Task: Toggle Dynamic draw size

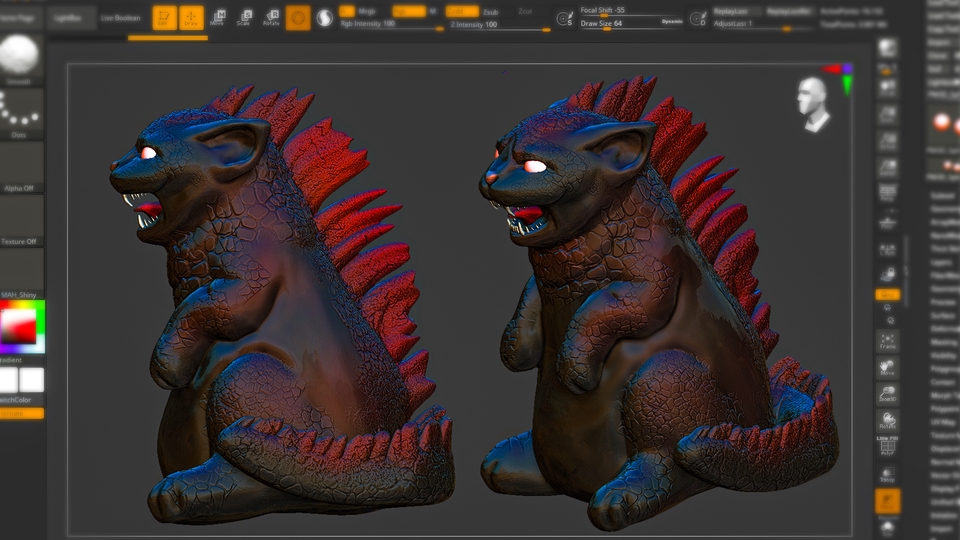Action: point(672,21)
